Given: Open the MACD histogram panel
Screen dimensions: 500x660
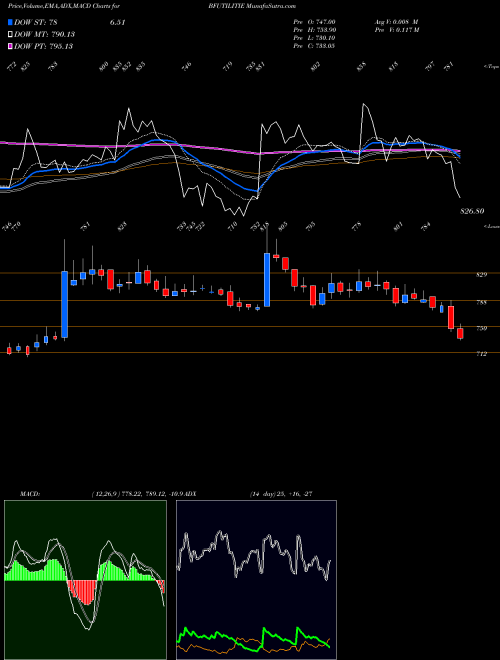Looking at the screenshot, I should 85,580.
